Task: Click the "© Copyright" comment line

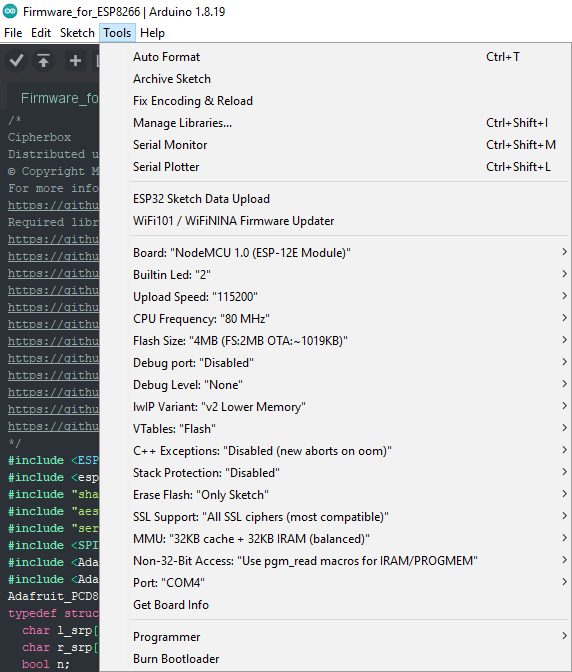Action: [x=53, y=171]
